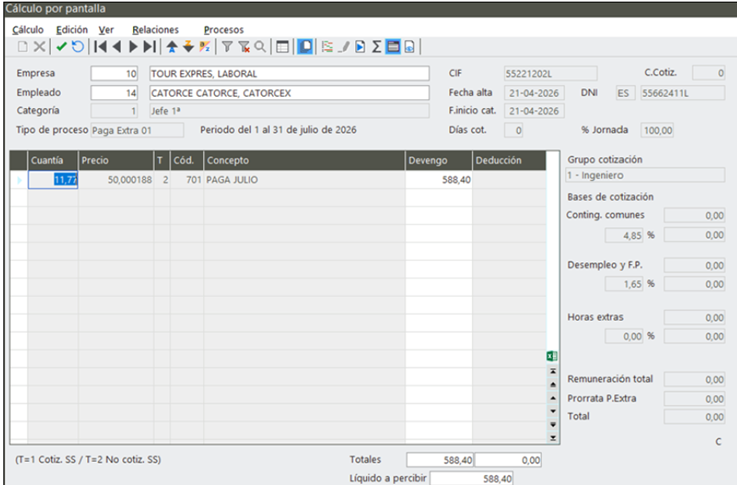Click the Categoría code field
The width and height of the screenshot is (737, 485).
pos(114,111)
